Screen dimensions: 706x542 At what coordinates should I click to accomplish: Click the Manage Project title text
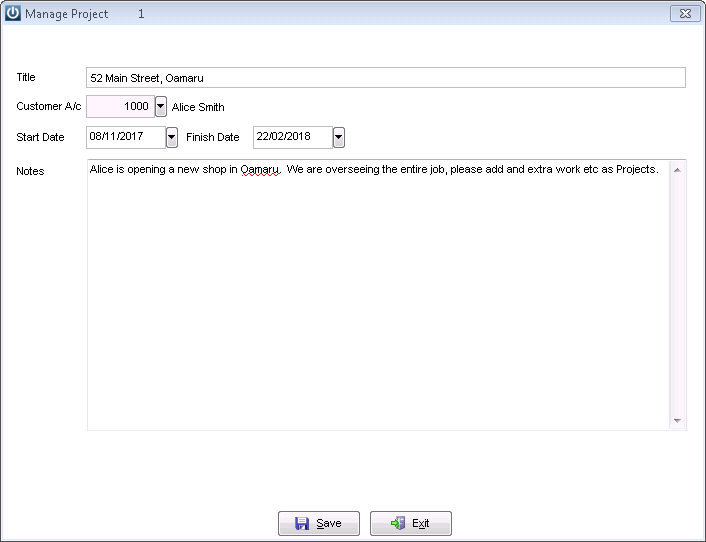(67, 14)
